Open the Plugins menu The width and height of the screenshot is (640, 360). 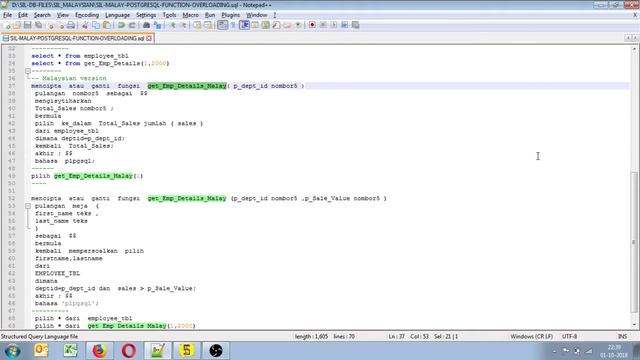pyautogui.click(x=231, y=15)
